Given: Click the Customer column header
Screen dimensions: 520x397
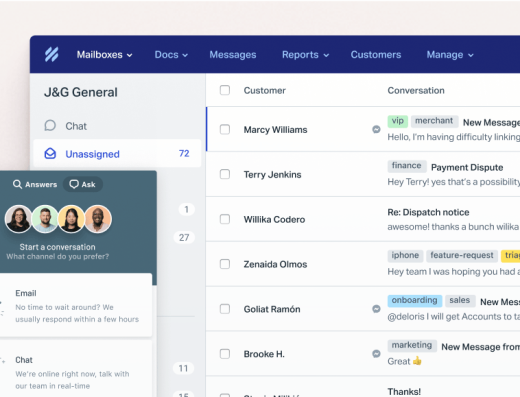Looking at the screenshot, I should 265,90.
